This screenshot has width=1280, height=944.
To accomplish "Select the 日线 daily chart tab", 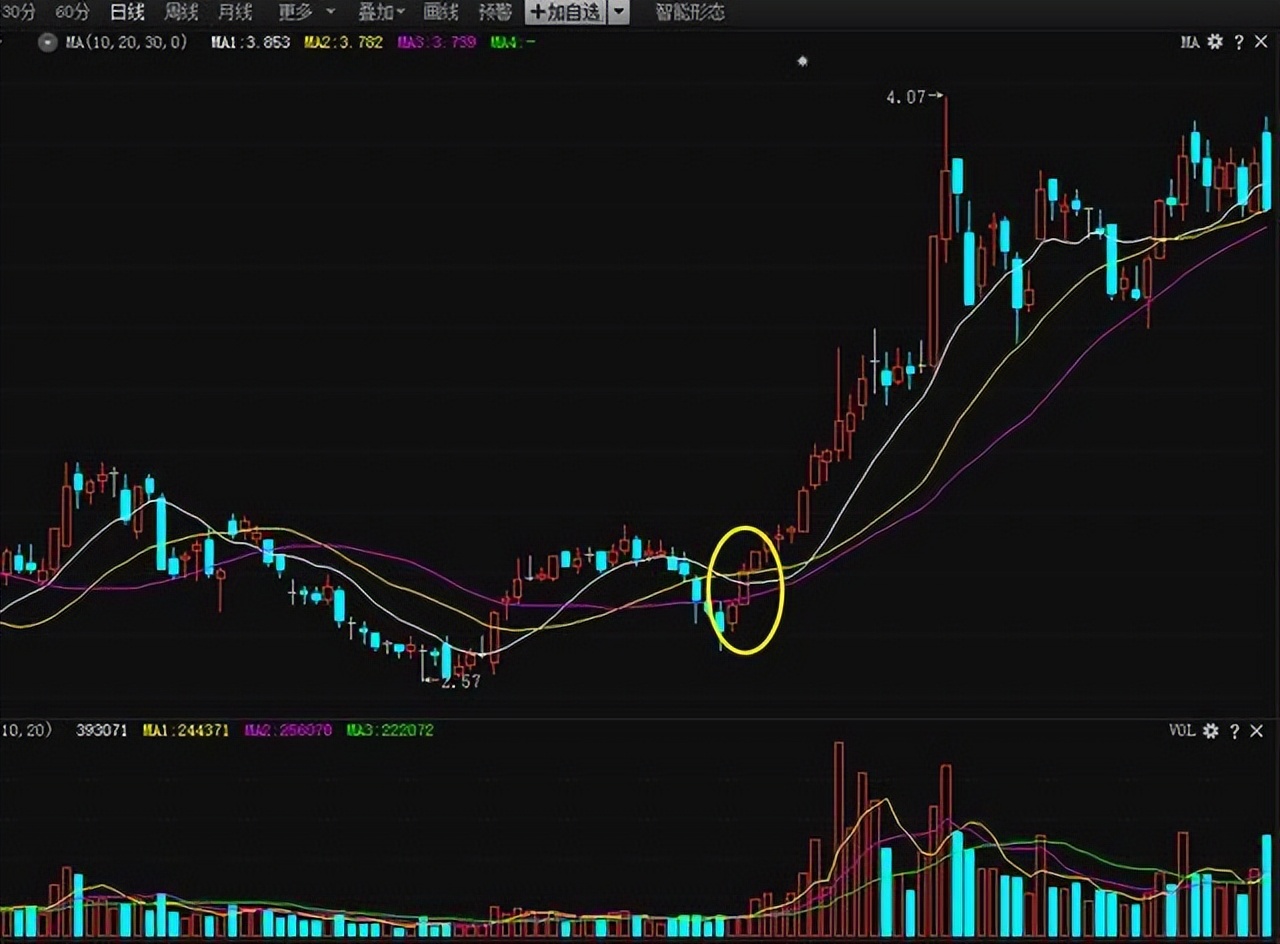I will point(127,12).
